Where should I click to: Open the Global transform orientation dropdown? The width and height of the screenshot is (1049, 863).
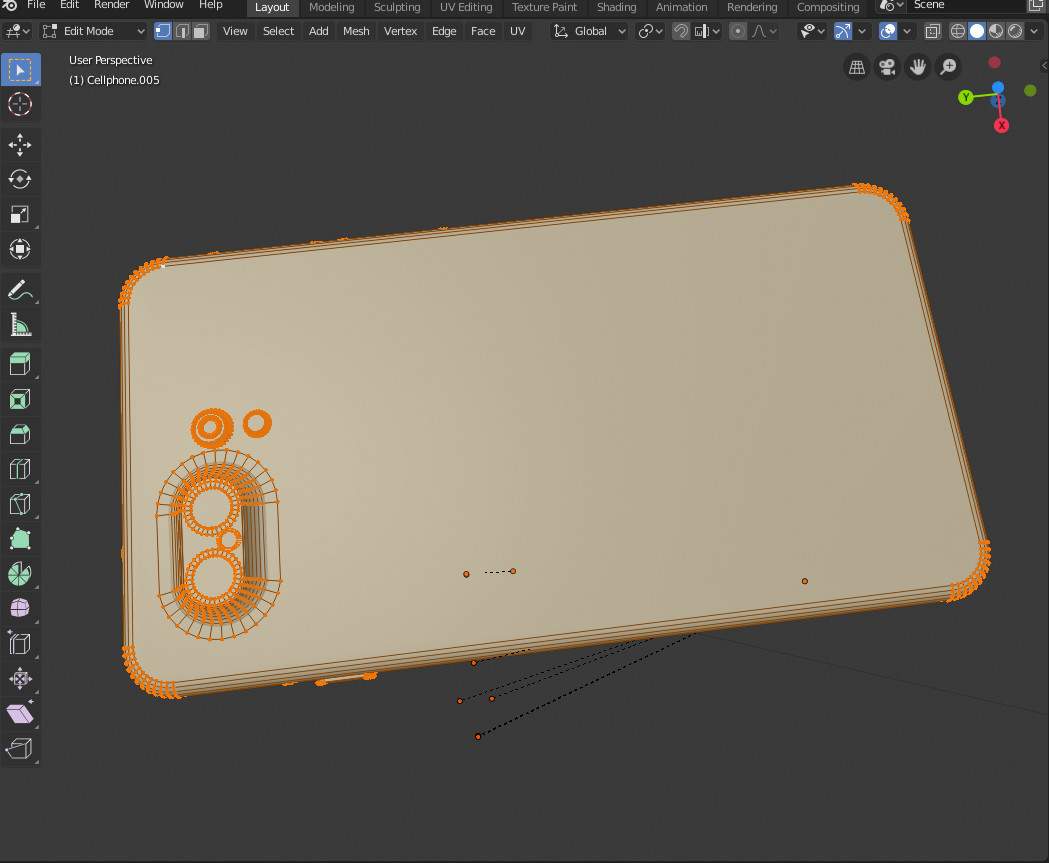click(x=589, y=31)
